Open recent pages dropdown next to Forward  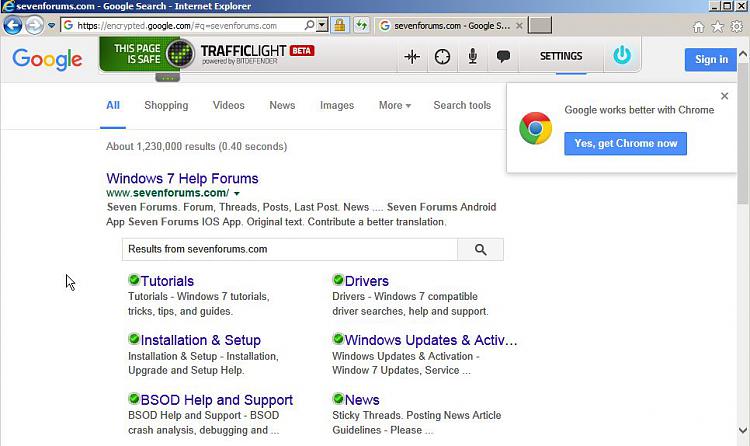tap(51, 25)
